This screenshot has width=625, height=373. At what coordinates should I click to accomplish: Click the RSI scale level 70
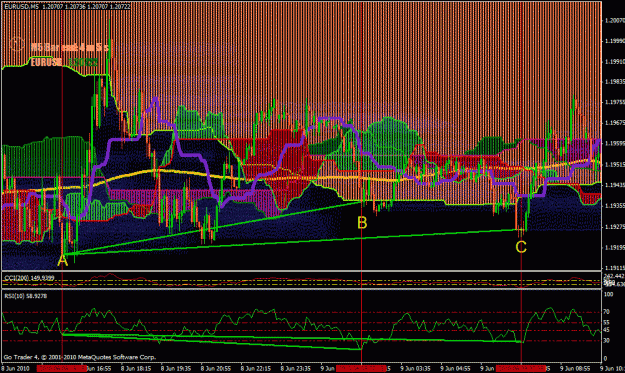click(x=607, y=311)
